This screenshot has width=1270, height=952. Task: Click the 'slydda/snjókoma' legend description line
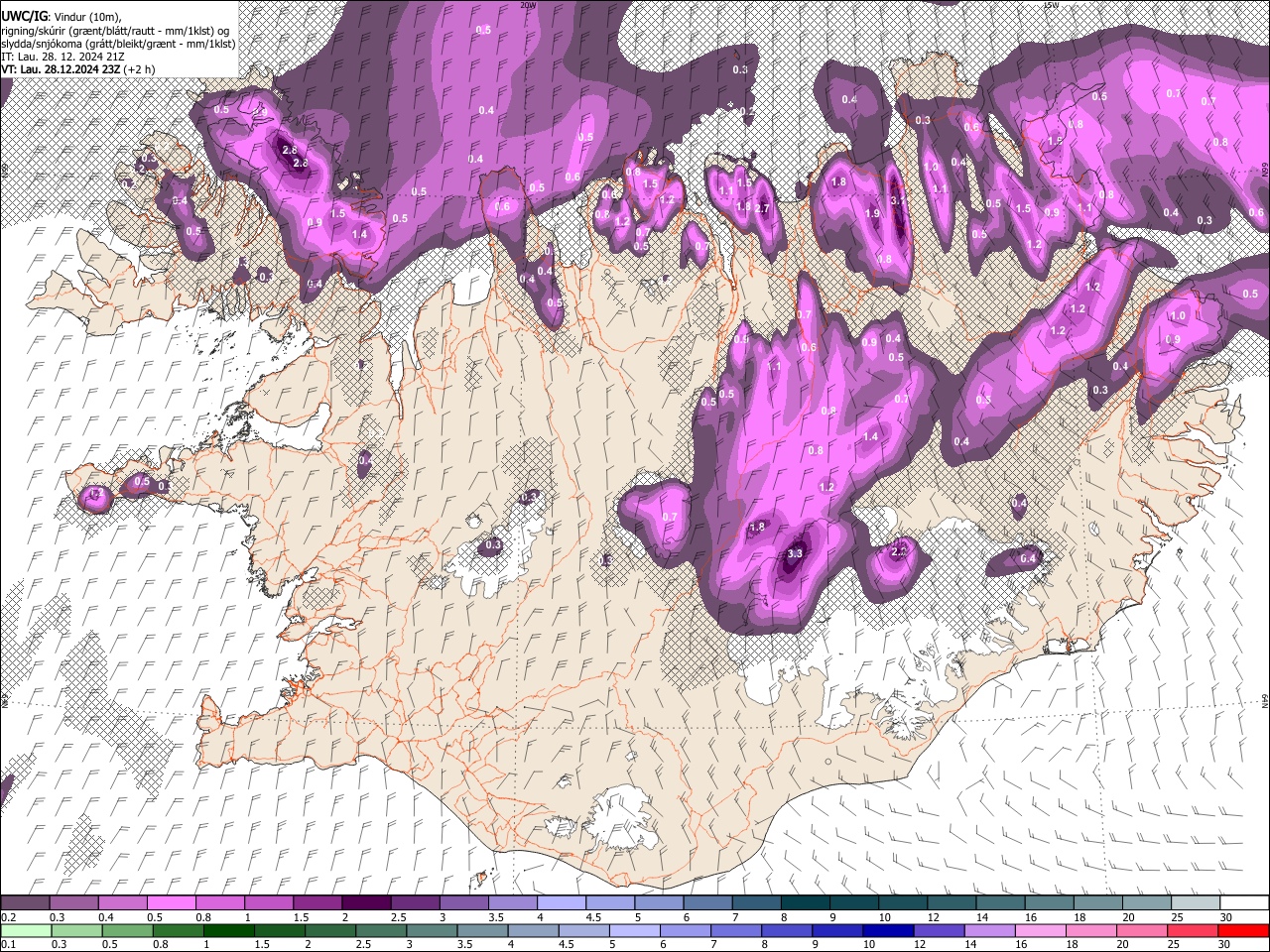118,44
